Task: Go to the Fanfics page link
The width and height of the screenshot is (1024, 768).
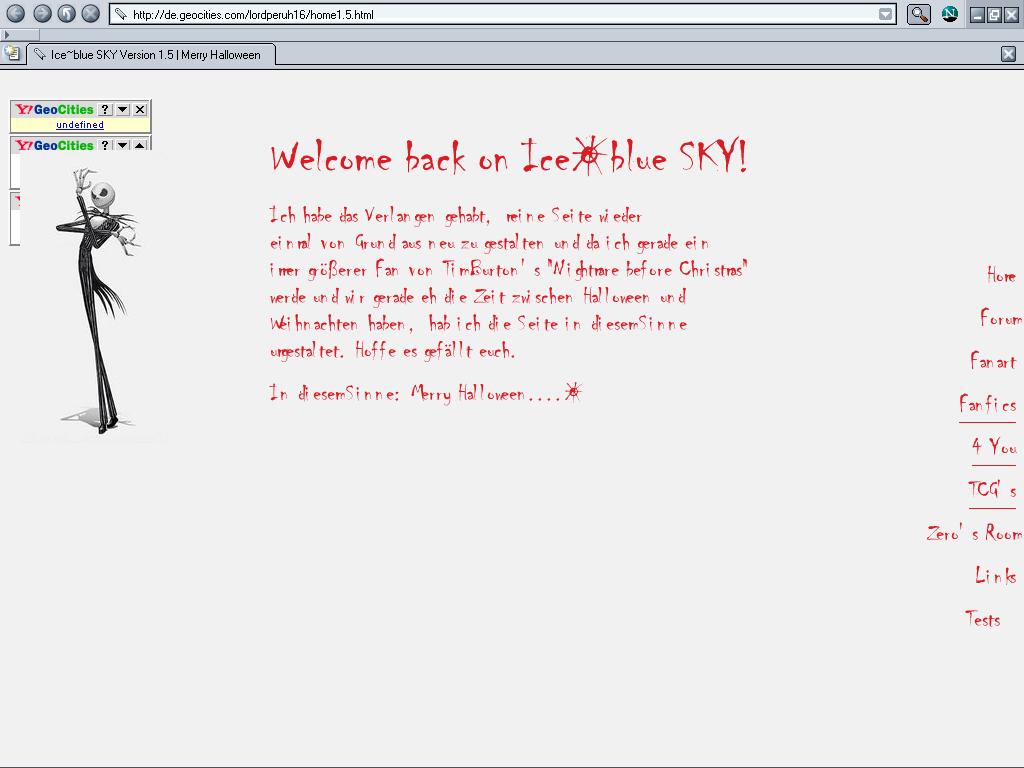Action: pos(987,404)
